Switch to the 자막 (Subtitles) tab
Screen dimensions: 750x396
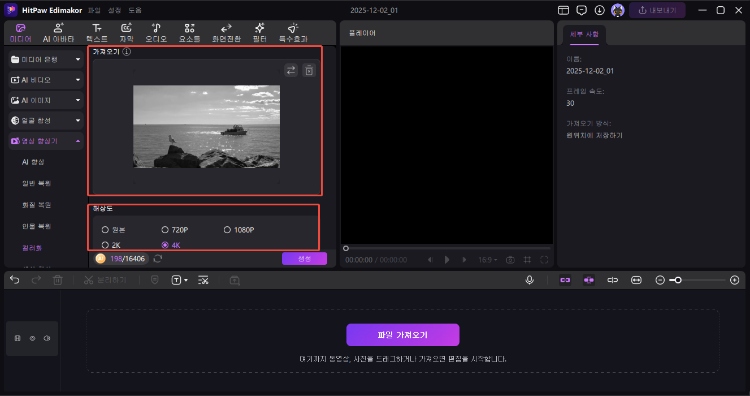coord(126,33)
